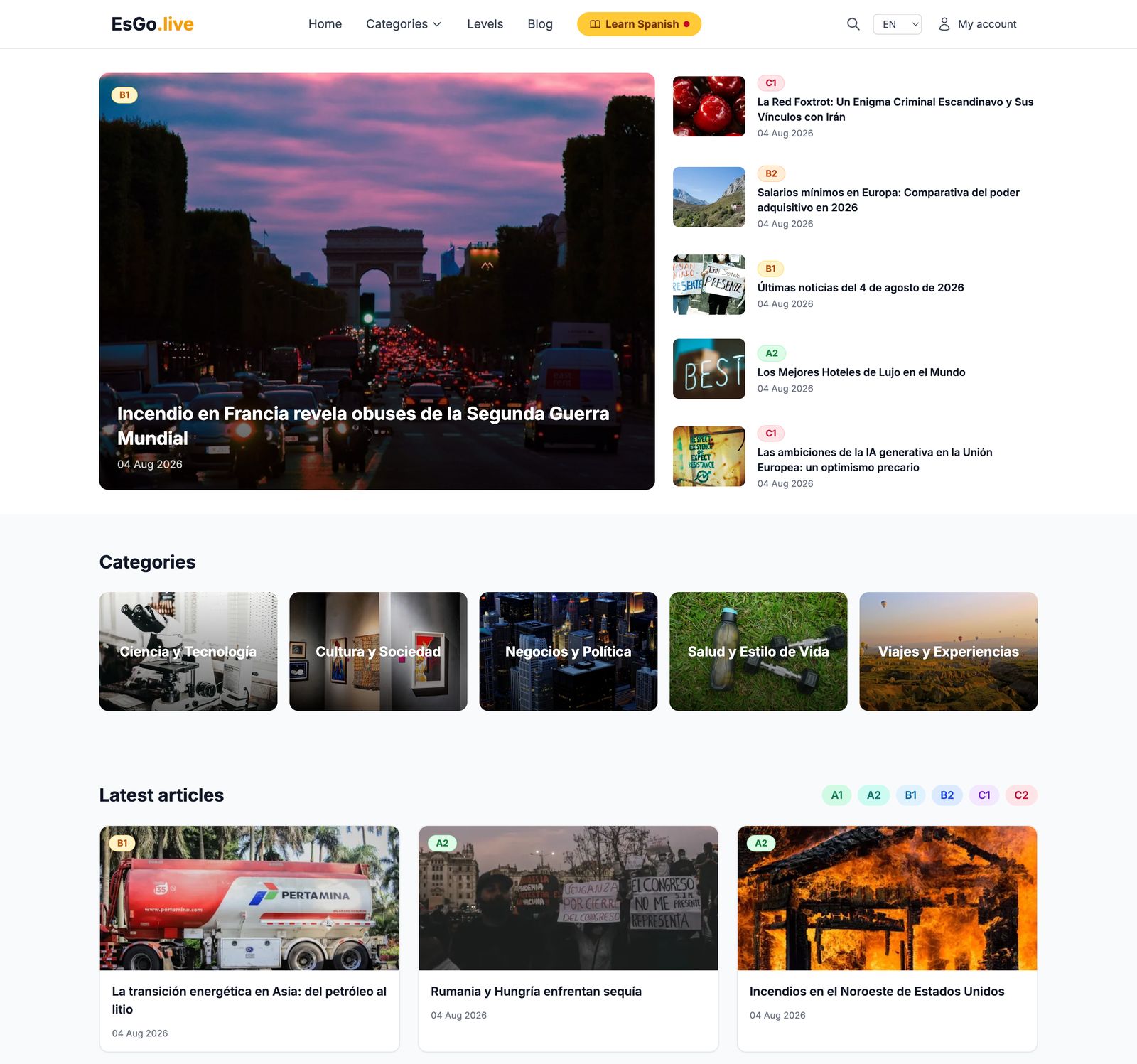The height and width of the screenshot is (1064, 1137).
Task: Click the B1 badge on Pertamina card
Action: click(x=122, y=843)
